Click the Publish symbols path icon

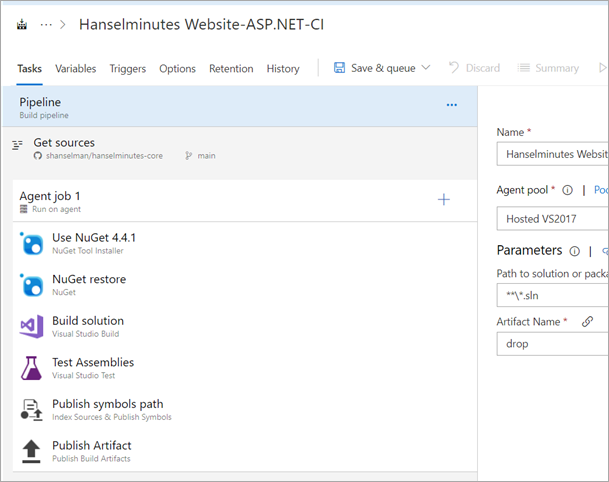tap(32, 410)
